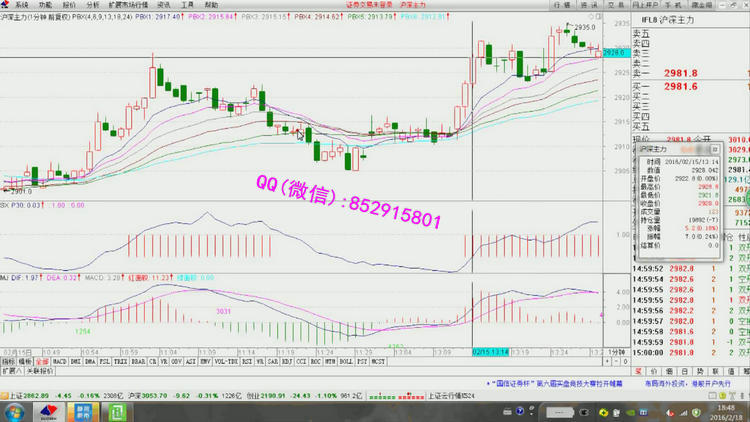Image resolution: width=750 pixels, height=422 pixels.
Task: Click the 02/15/13:14 time marker on chart axis
Action: point(492,352)
